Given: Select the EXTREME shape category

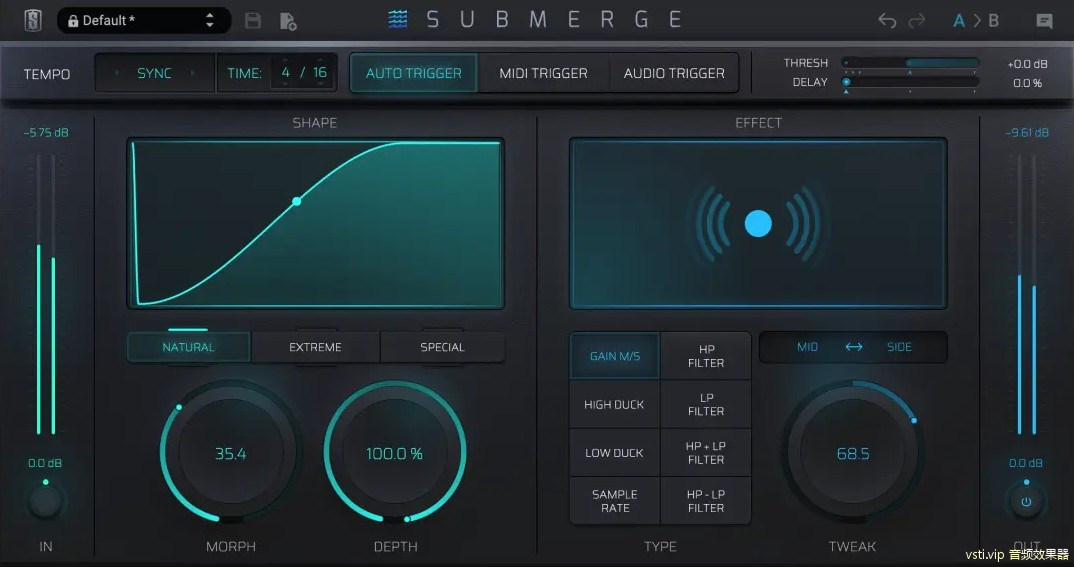Looking at the screenshot, I should (315, 347).
